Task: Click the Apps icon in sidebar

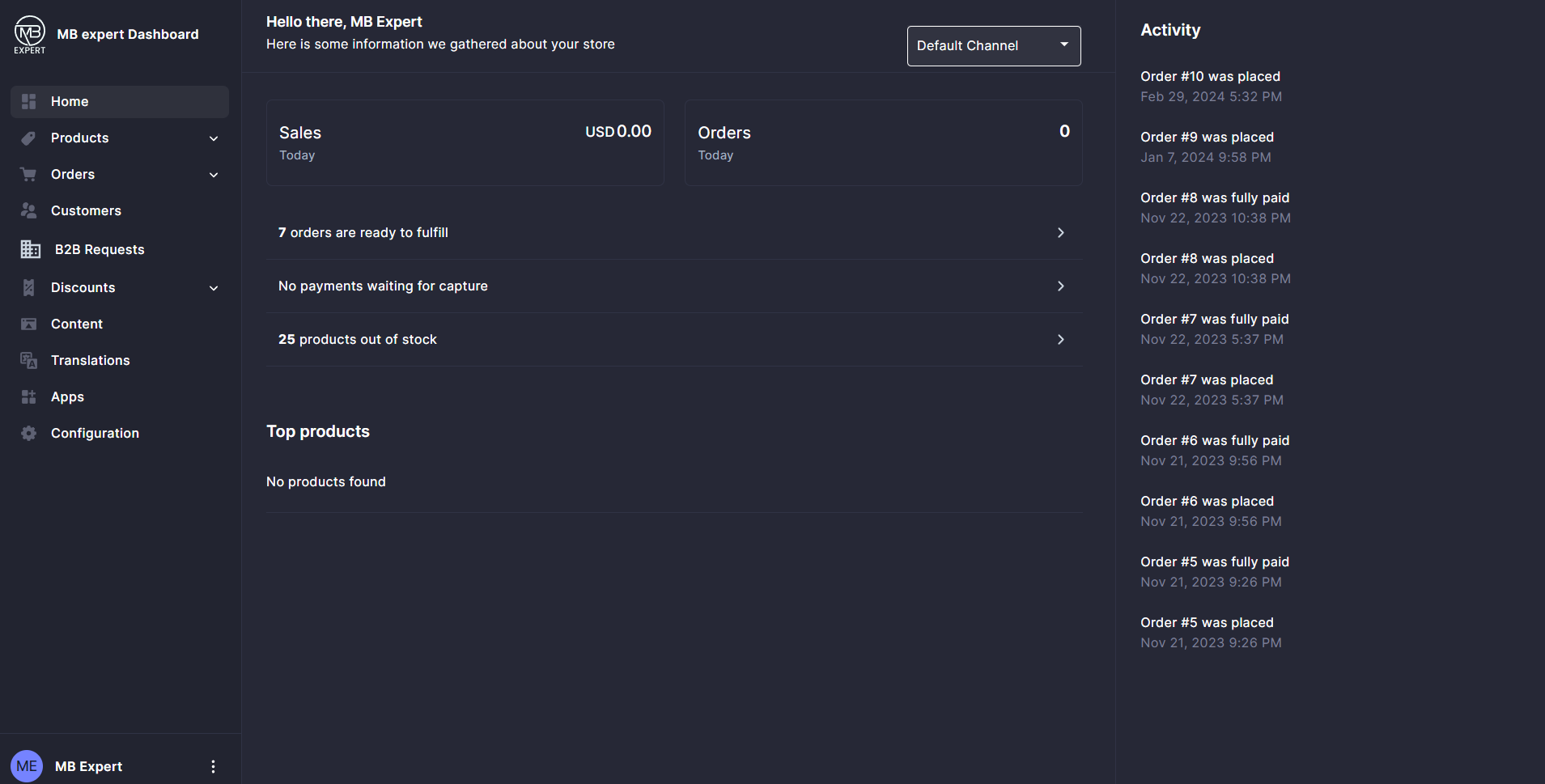Action: coord(28,396)
